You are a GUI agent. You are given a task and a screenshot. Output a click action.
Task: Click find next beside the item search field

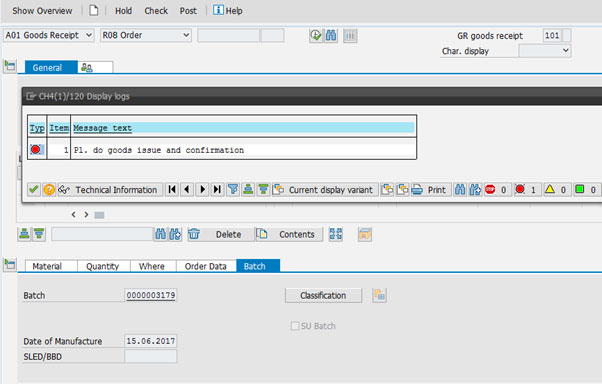[x=175, y=234]
